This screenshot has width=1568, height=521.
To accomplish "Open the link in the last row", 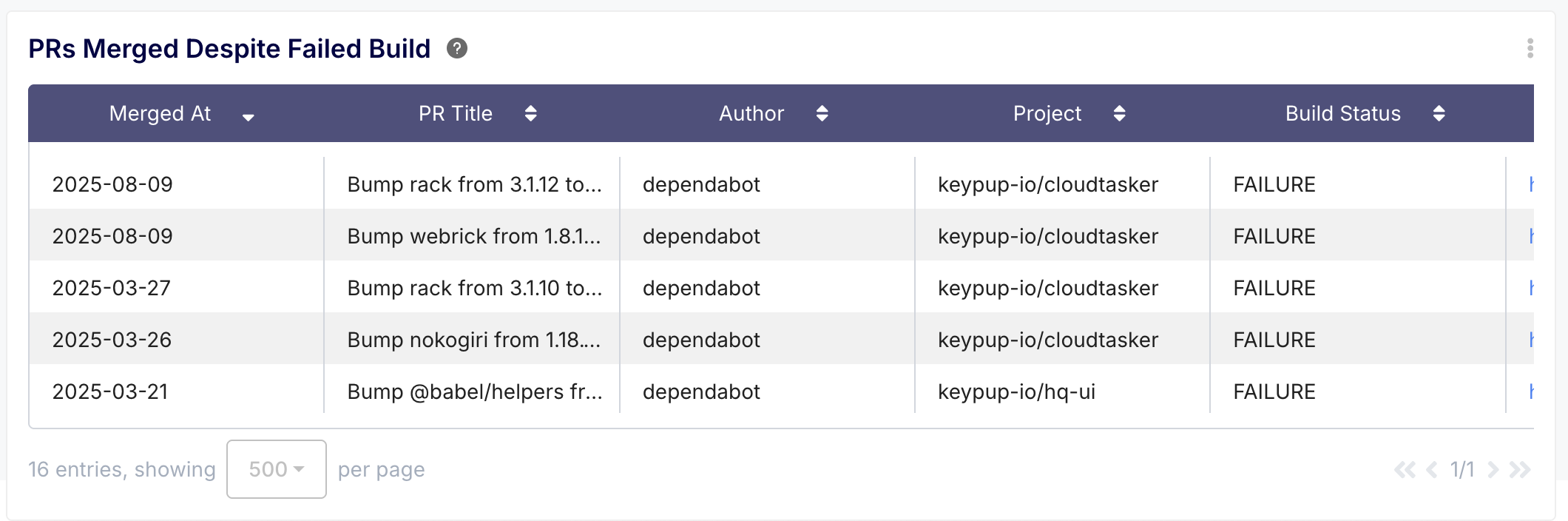I will click(1530, 391).
